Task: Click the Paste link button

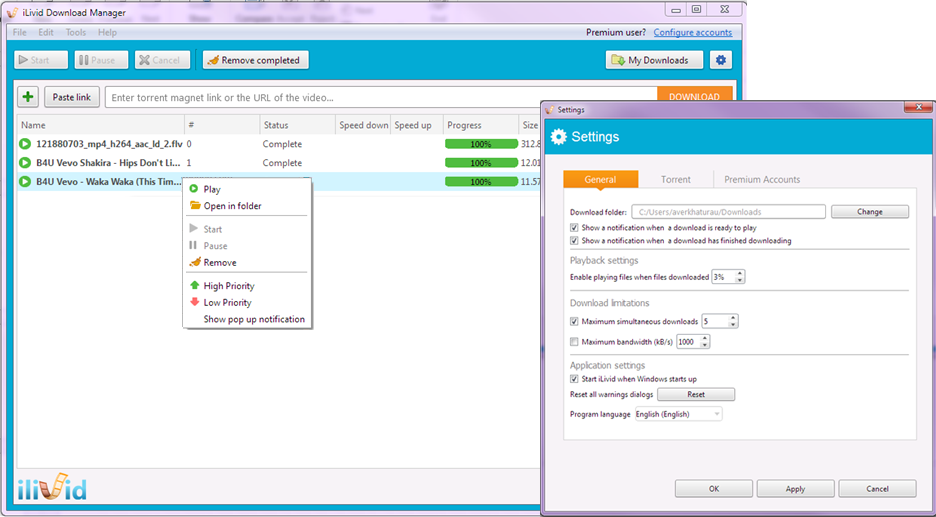Action: click(x=72, y=97)
